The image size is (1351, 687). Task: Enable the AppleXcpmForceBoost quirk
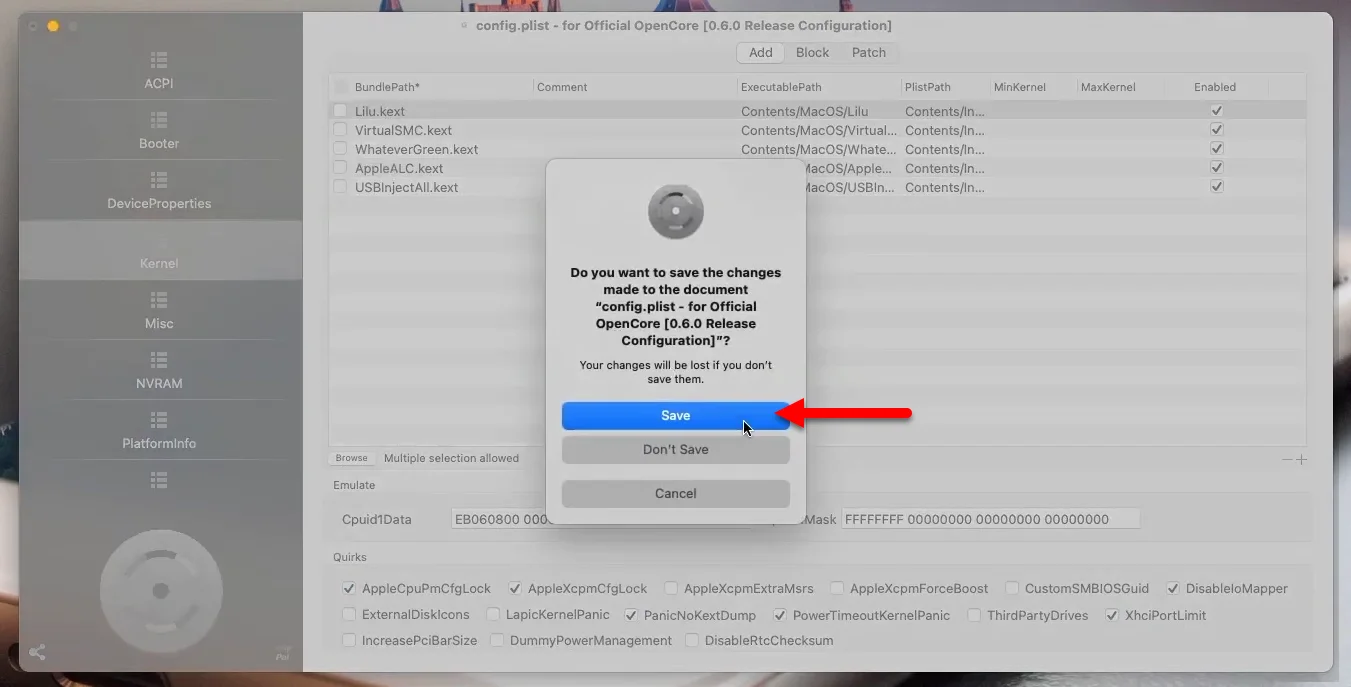point(837,589)
